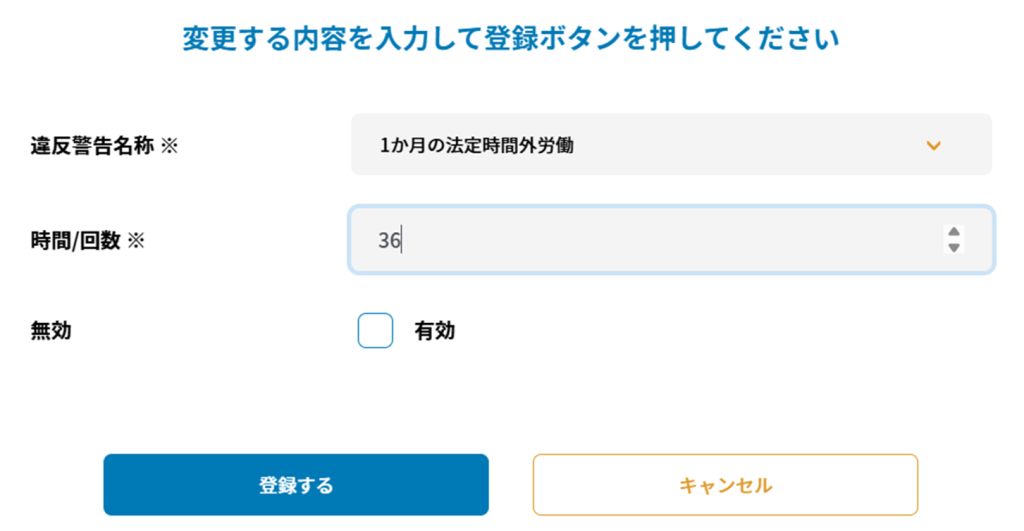Click the orange キャンセル text in the outlined button
Viewport: 1024px width, 531px height.
[725, 486]
